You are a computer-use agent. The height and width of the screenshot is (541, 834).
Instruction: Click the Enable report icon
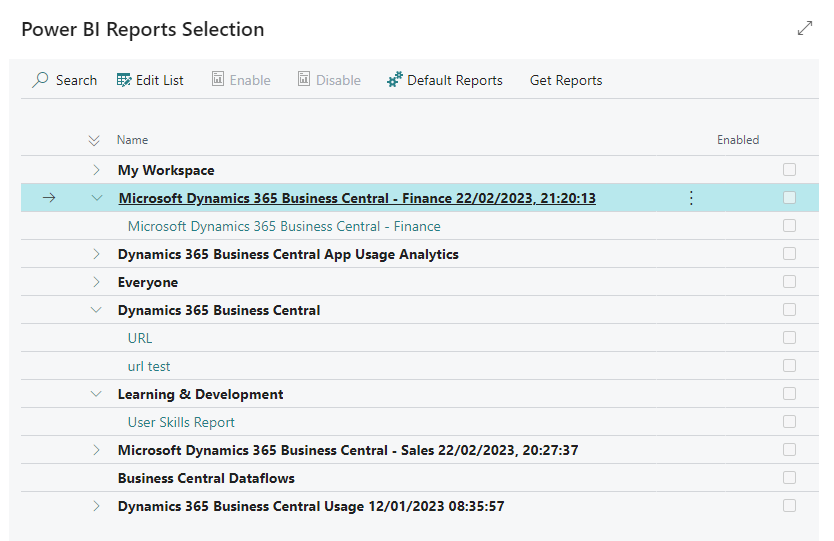[x=218, y=79]
